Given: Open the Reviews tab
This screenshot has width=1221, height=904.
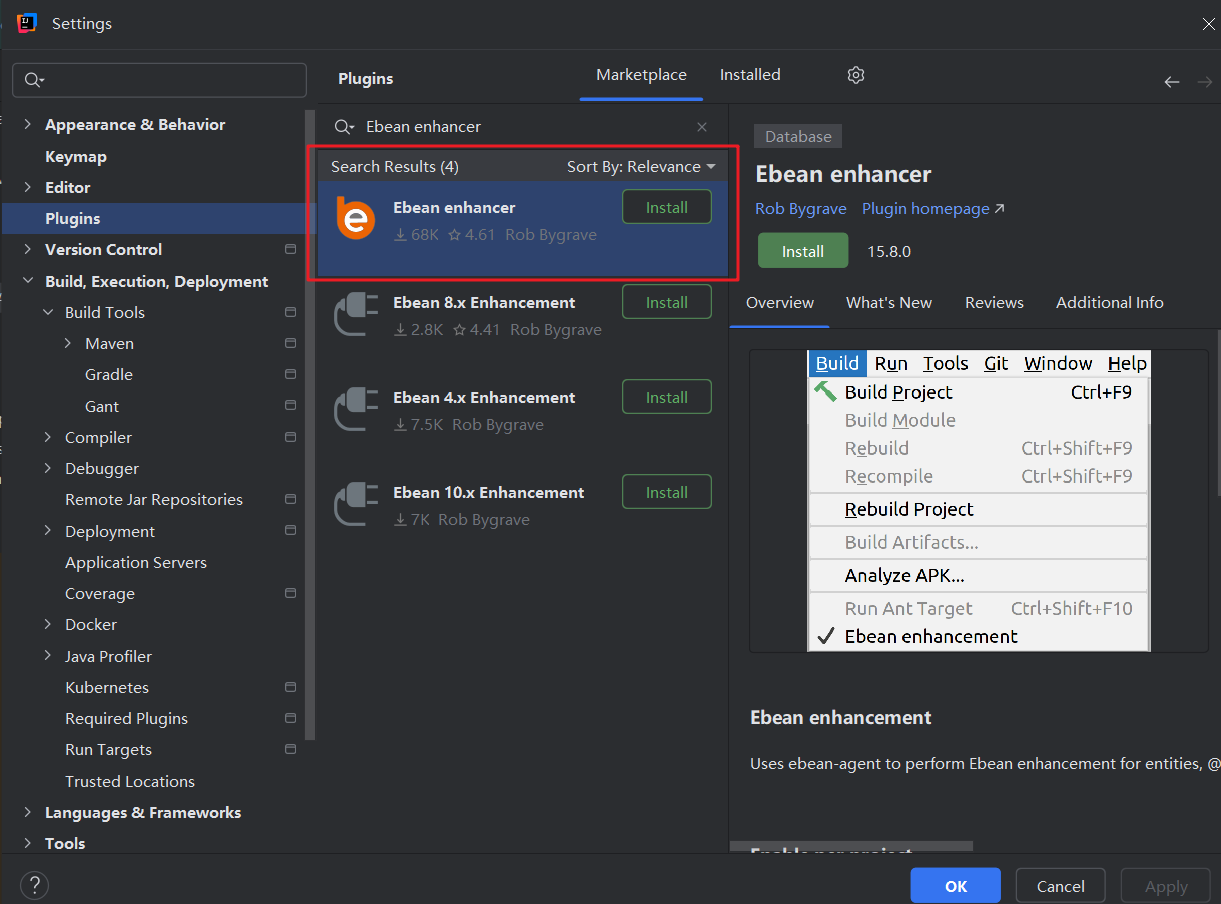Looking at the screenshot, I should point(994,303).
